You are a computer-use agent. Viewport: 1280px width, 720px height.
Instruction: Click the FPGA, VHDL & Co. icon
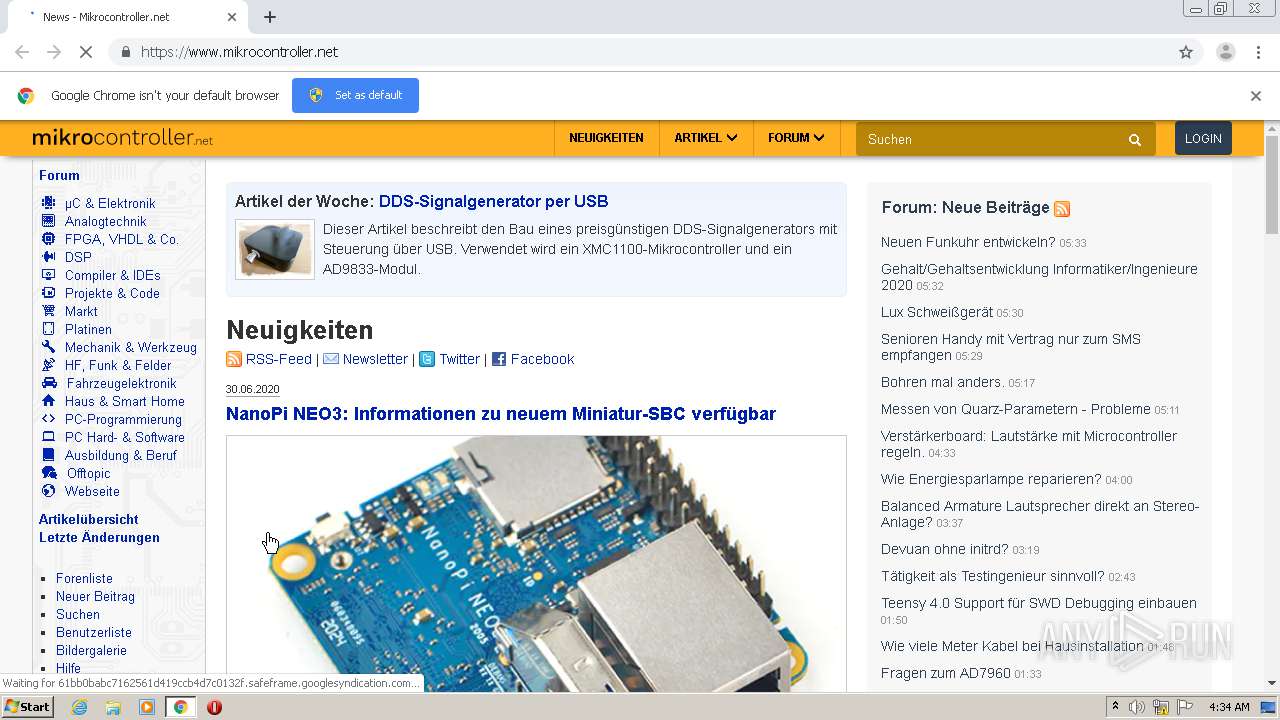pos(48,239)
